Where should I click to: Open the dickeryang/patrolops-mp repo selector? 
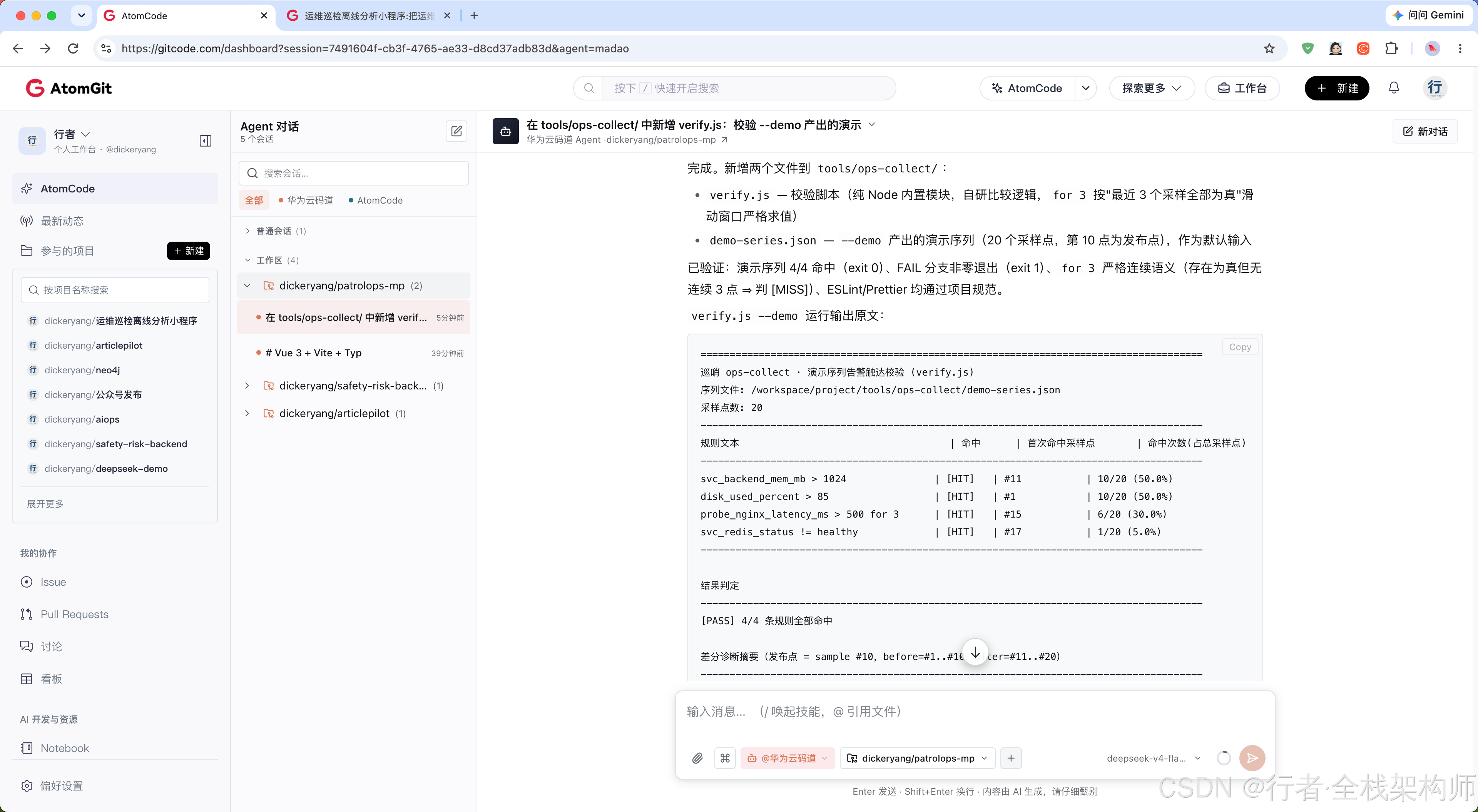[x=917, y=758]
